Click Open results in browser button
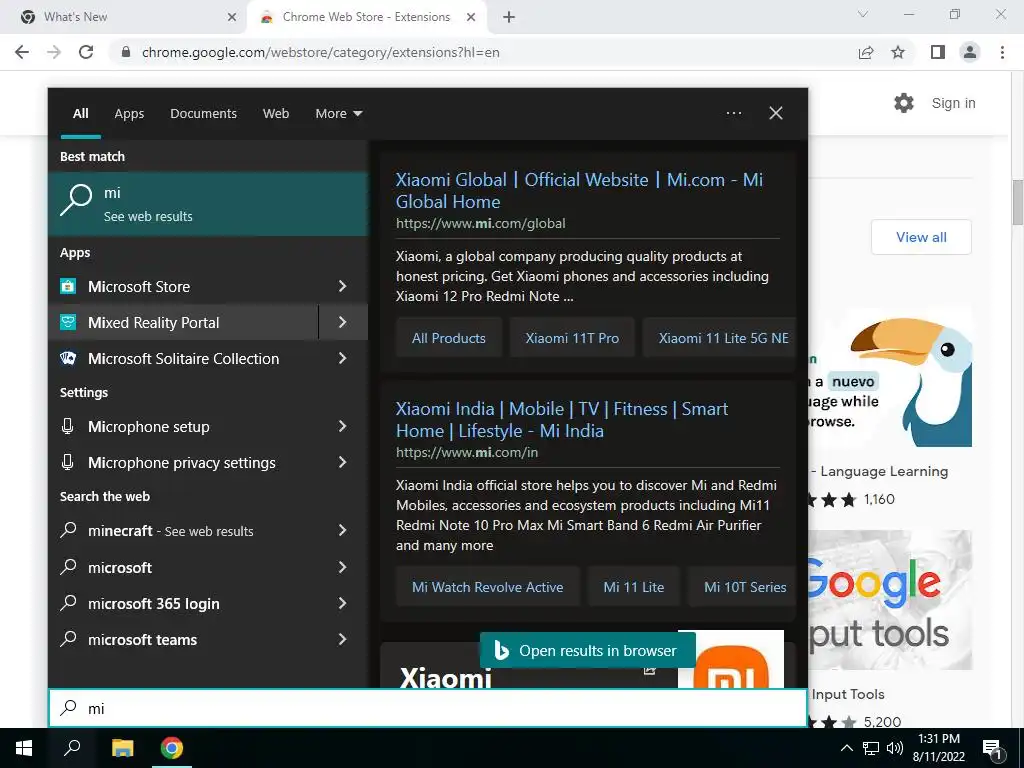1024x768 pixels. [587, 650]
